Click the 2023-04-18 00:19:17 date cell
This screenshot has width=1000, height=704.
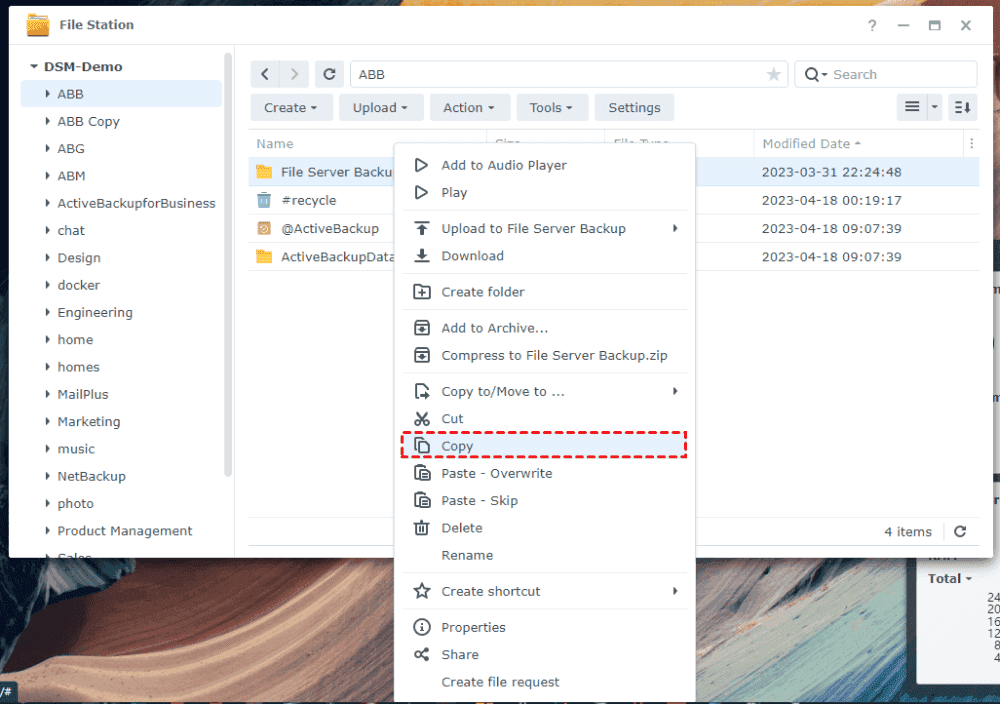[x=832, y=200]
